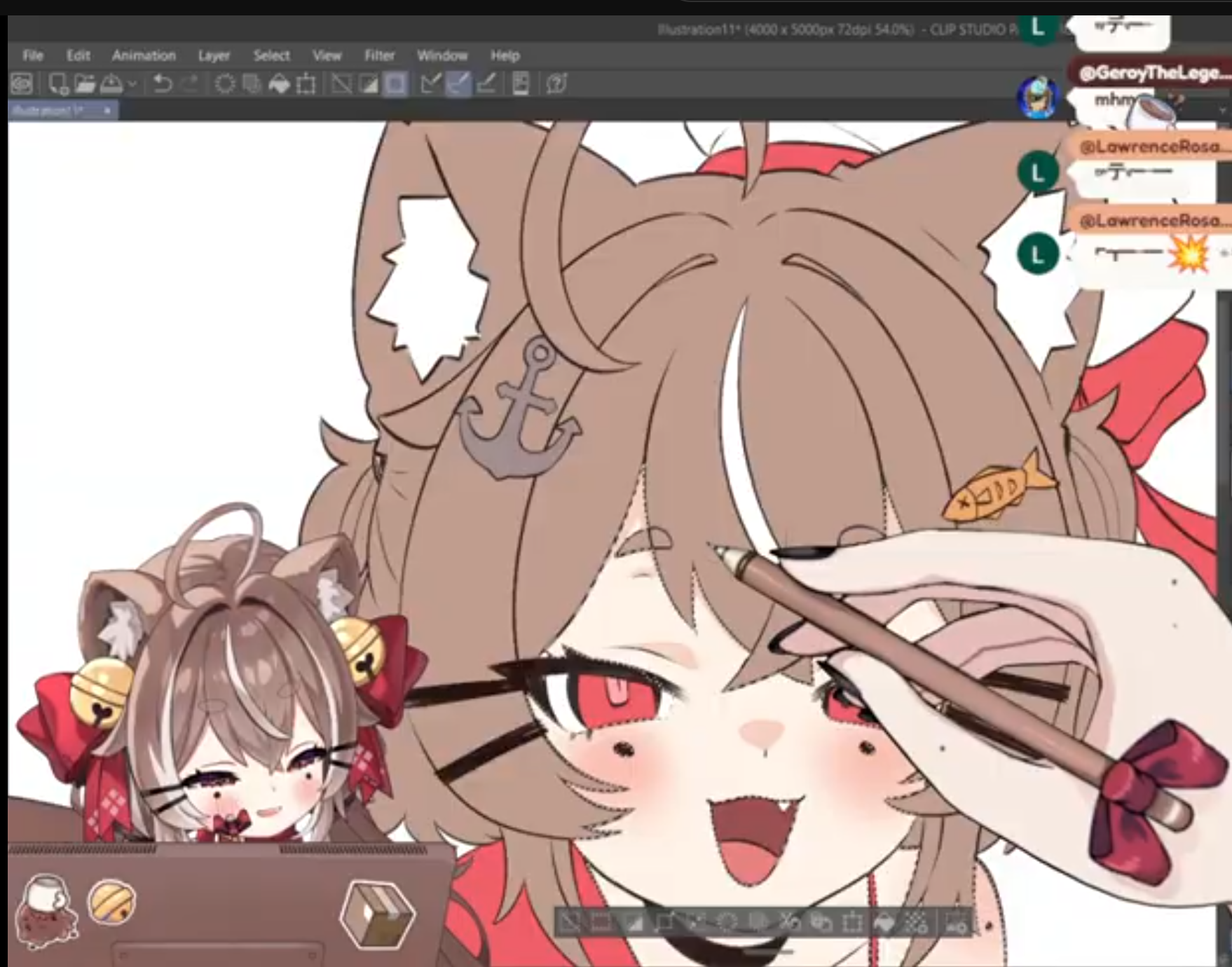Open the Edit menu
Screen dimensions: 1232x967
78,55
